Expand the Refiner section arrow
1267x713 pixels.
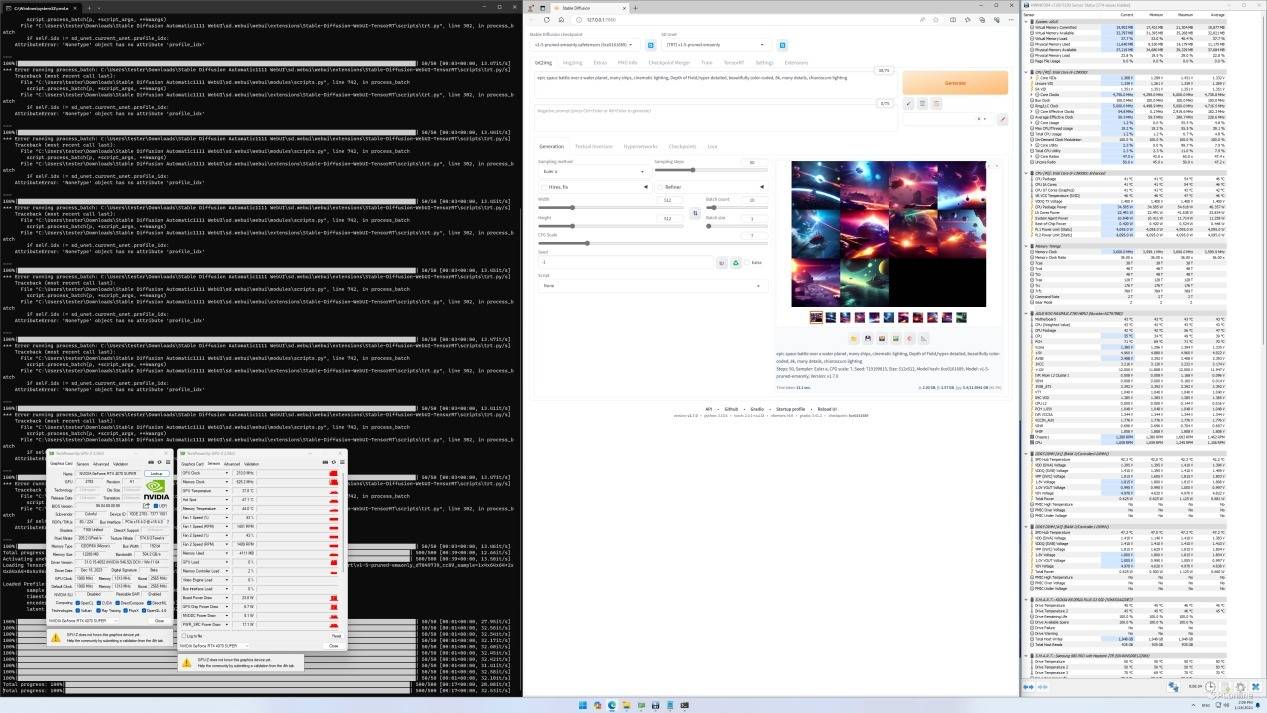762,186
